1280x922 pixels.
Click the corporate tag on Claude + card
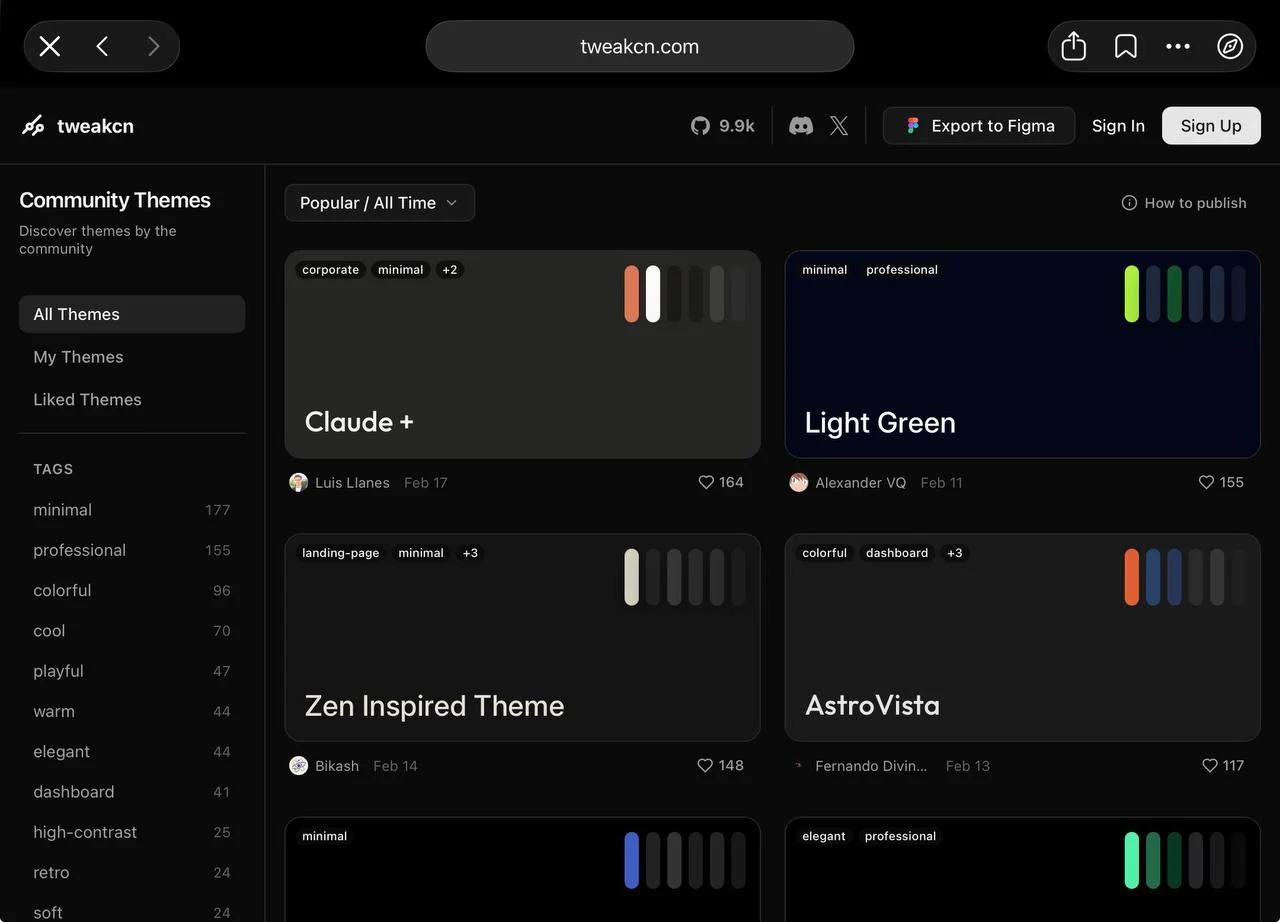(x=331, y=270)
